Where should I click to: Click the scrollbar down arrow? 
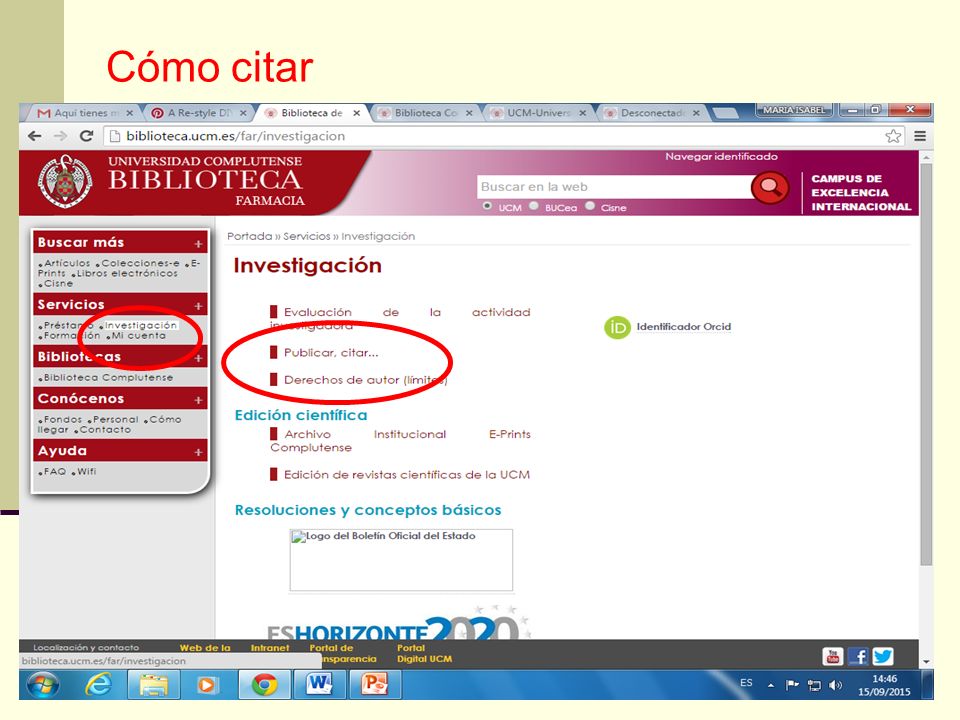pyautogui.click(x=926, y=661)
